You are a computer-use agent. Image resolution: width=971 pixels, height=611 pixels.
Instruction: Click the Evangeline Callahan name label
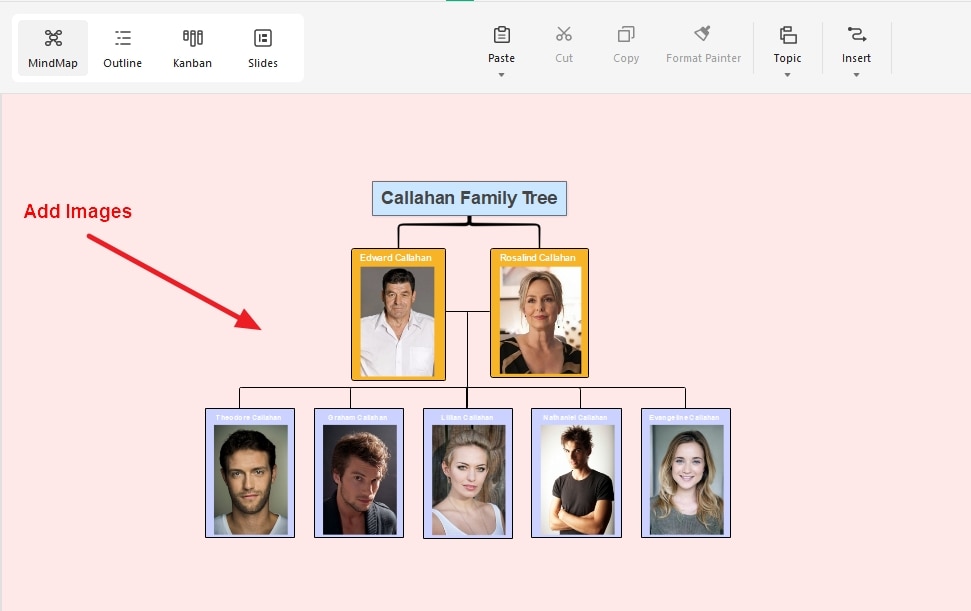point(684,417)
